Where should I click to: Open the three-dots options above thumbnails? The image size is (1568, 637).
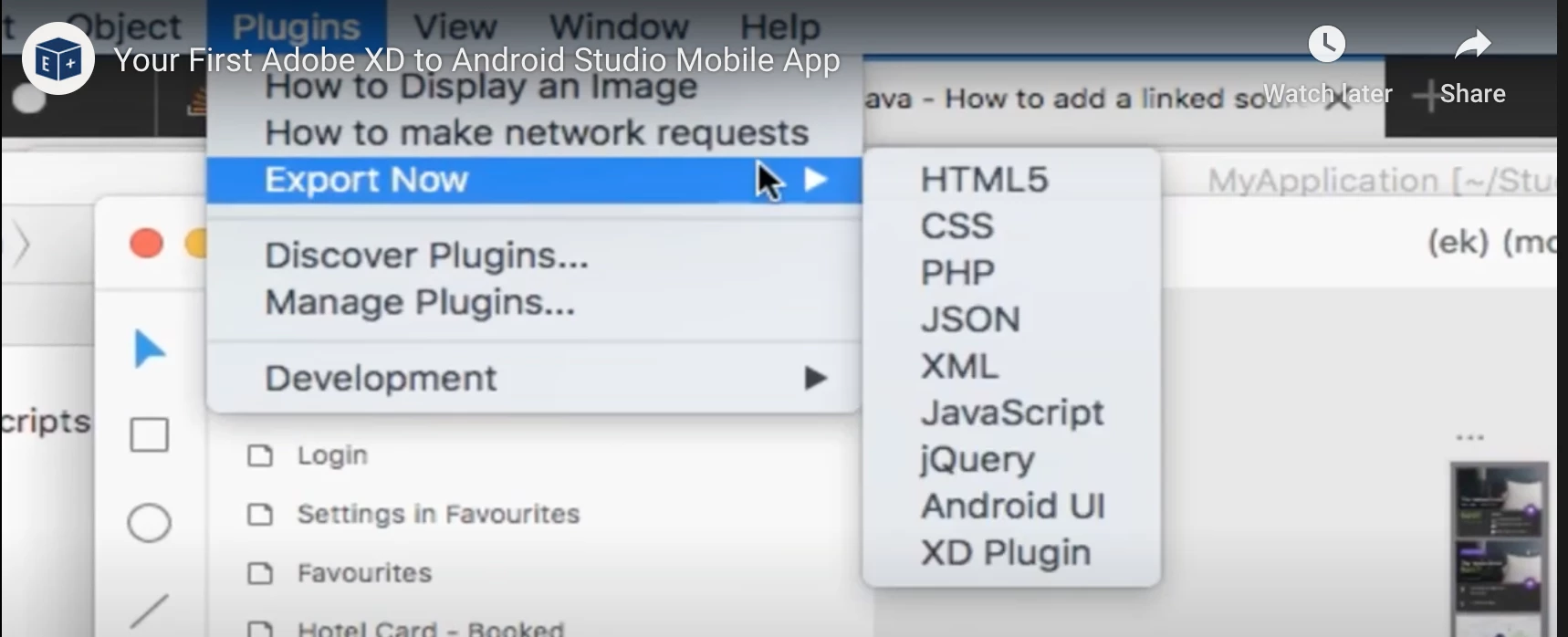pos(1469,438)
